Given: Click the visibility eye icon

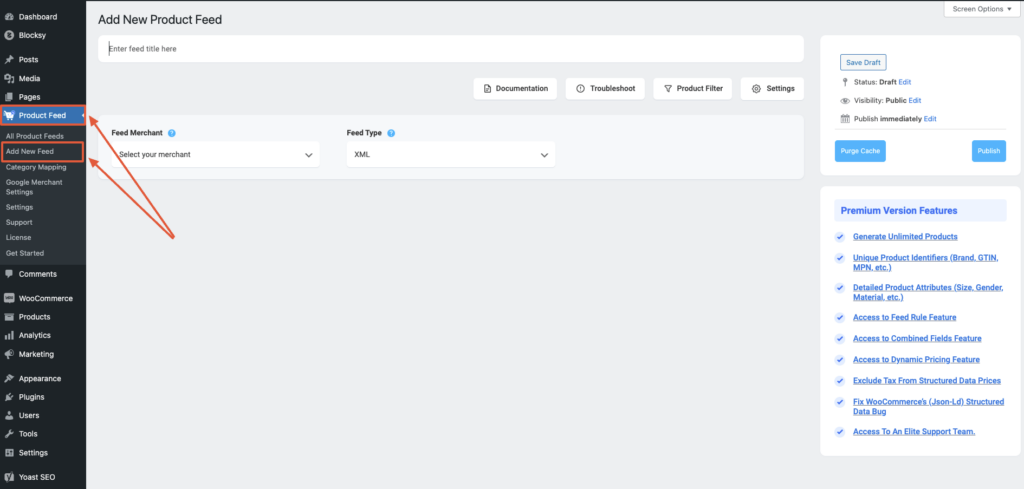Looking at the screenshot, I should pos(845,101).
